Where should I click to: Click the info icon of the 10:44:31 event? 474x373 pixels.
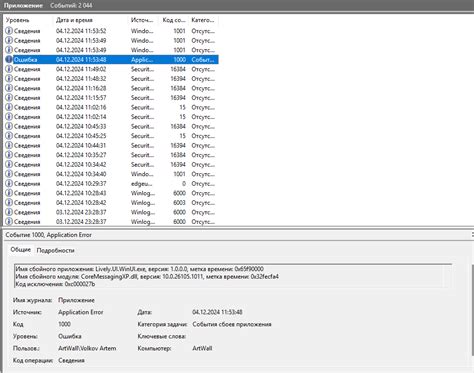[9, 145]
